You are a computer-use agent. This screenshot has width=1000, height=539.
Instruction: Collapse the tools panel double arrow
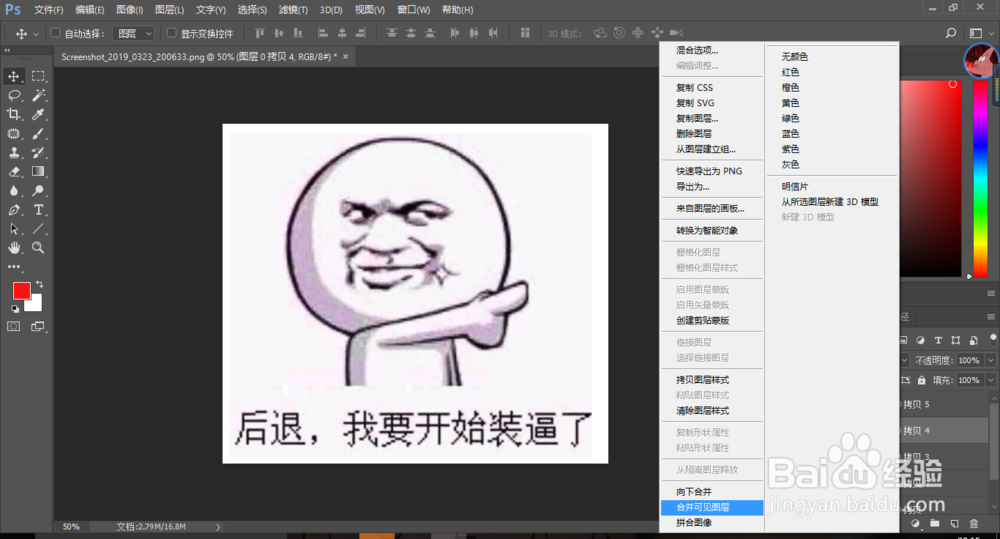[x=7, y=50]
